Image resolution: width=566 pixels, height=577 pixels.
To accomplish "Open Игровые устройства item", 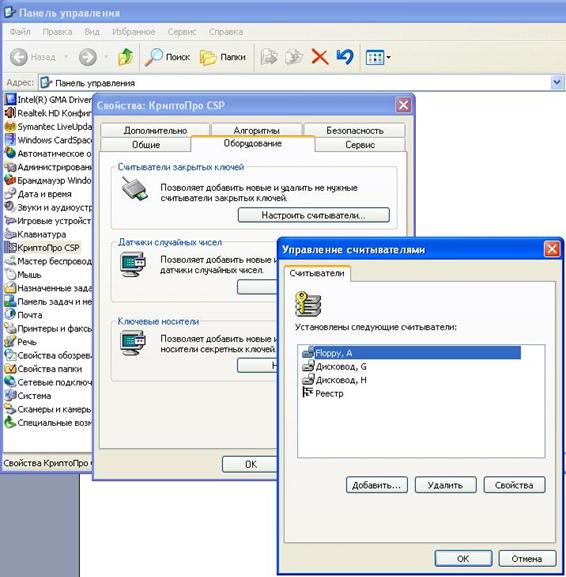I will 48,221.
